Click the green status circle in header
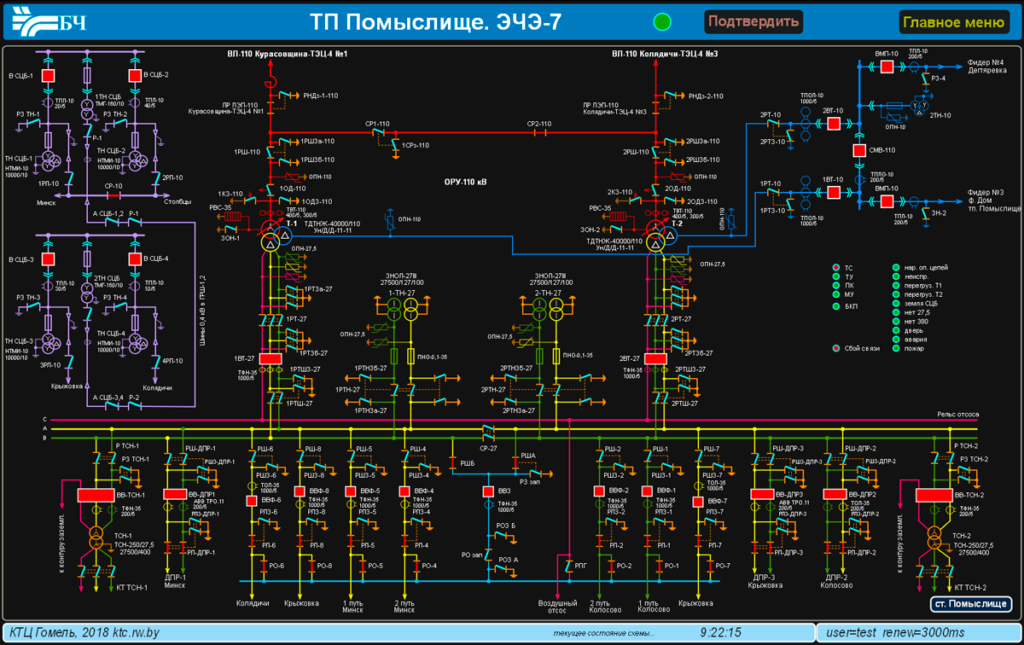The image size is (1024, 645). pyautogui.click(x=662, y=22)
